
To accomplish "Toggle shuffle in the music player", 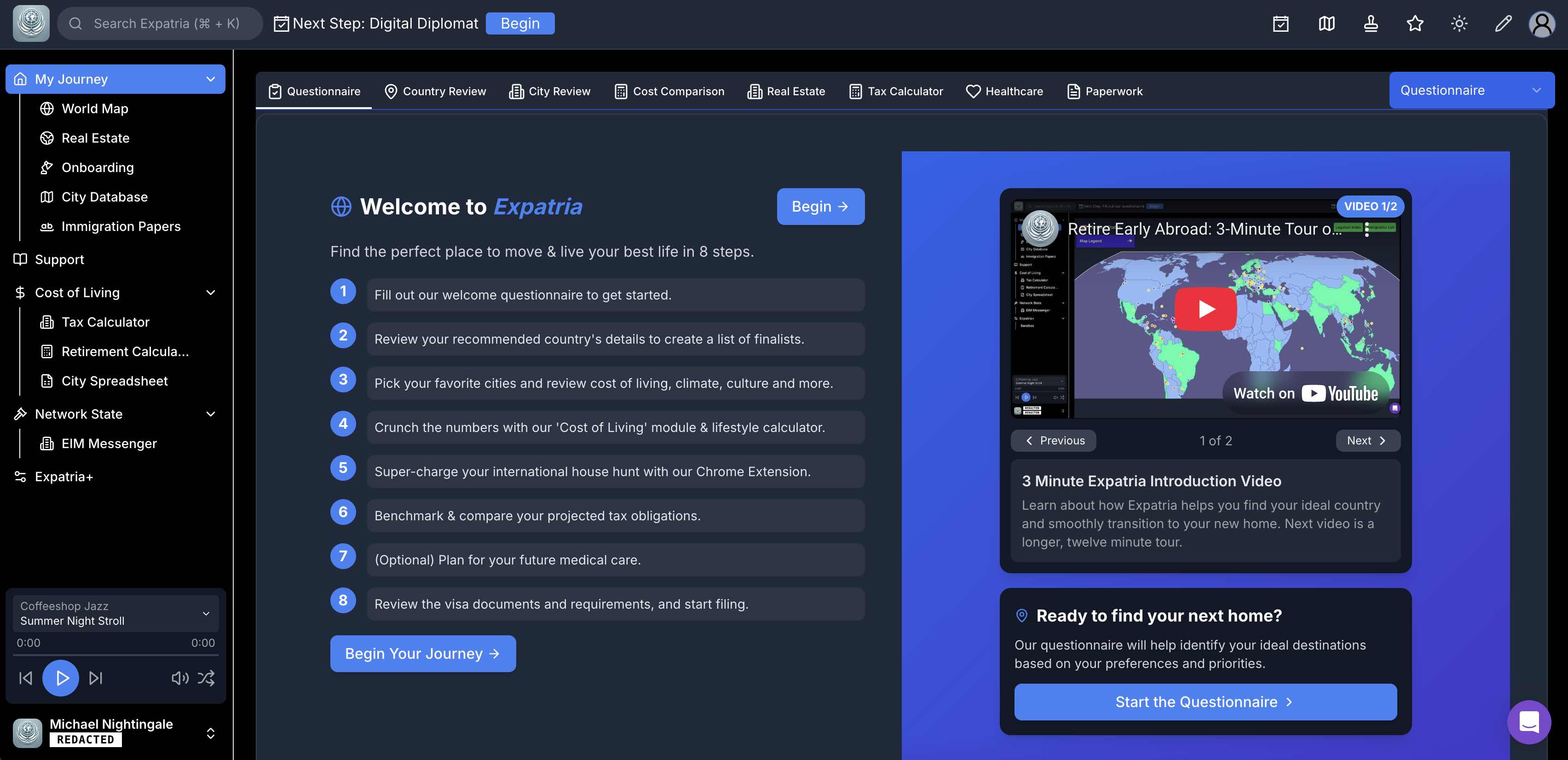I will click(206, 678).
